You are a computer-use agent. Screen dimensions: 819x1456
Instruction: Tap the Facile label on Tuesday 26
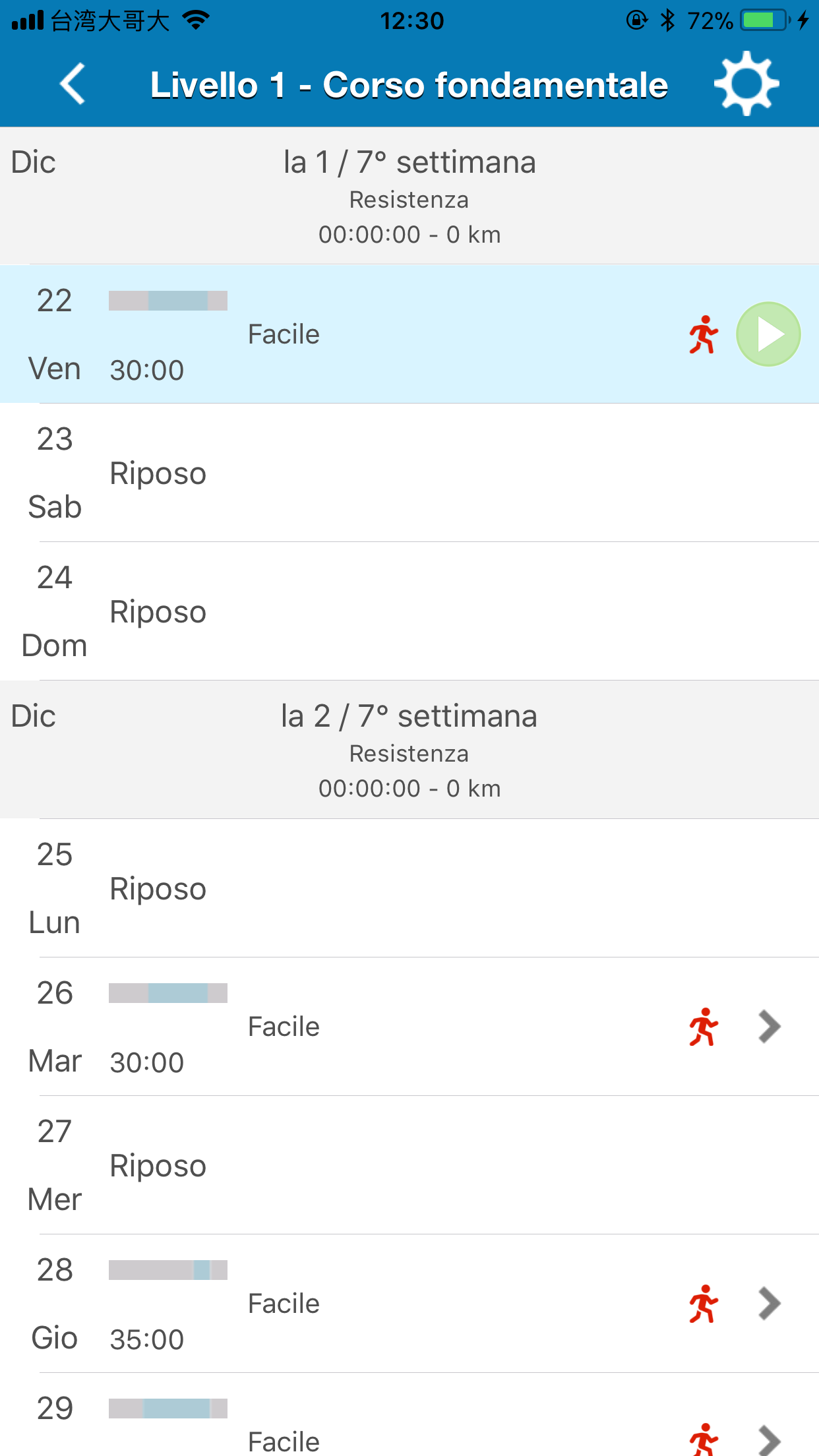point(284,1027)
